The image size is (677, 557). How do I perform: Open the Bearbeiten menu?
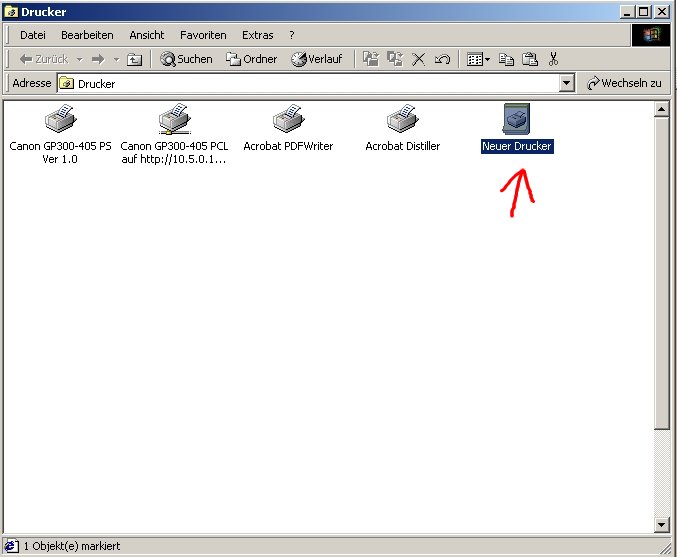[x=87, y=35]
